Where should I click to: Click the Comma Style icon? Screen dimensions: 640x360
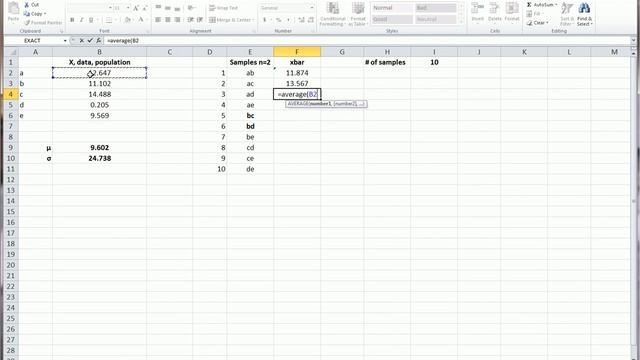click(x=288, y=20)
